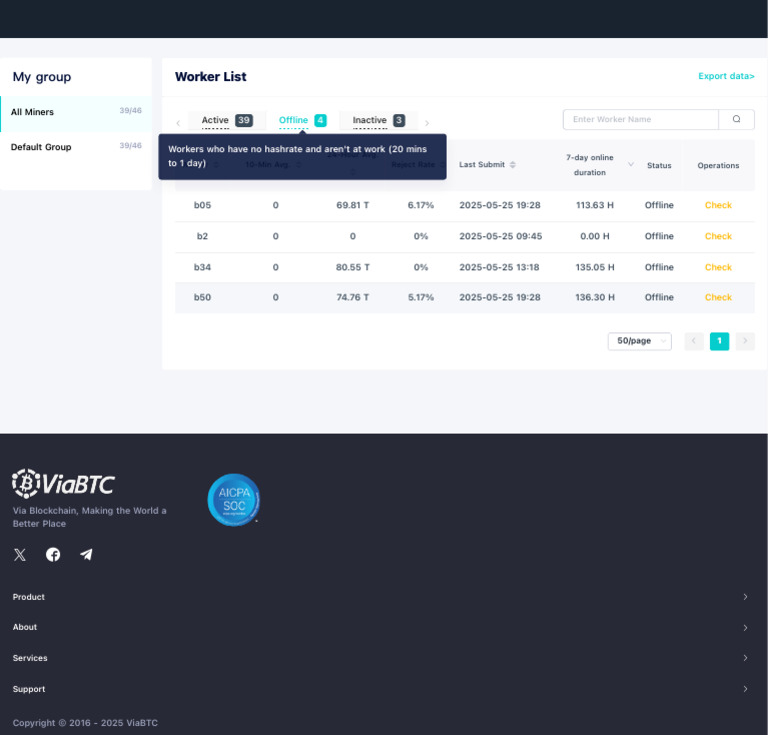Image resolution: width=768 pixels, height=735 pixels.
Task: Click last submit 2025-05-25 09:45
Action: [x=501, y=236]
